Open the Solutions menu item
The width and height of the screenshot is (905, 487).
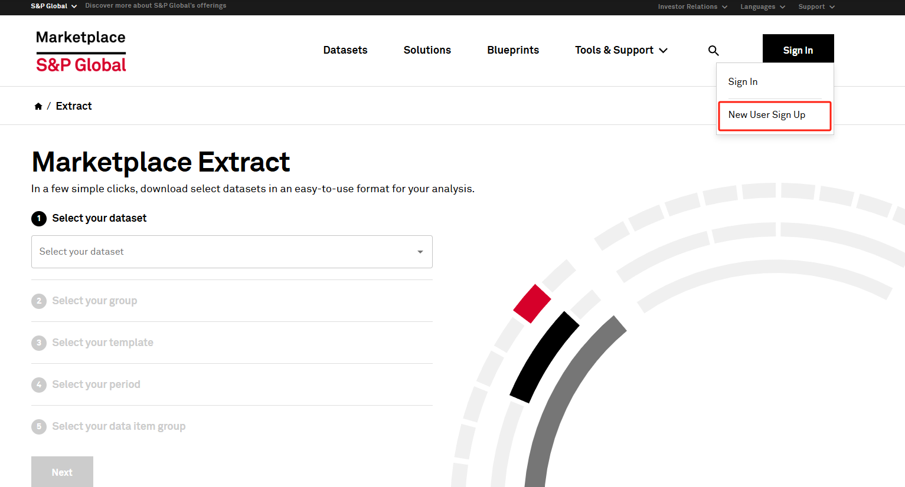click(x=427, y=50)
